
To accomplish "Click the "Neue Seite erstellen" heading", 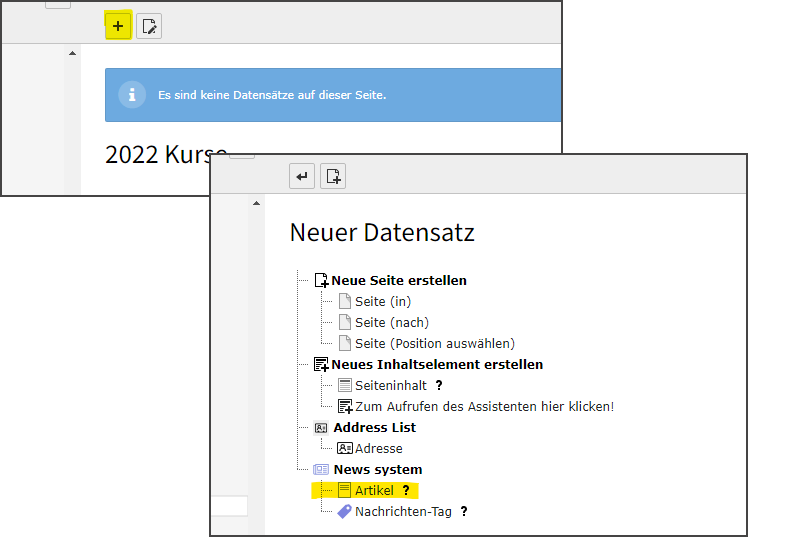I will pyautogui.click(x=399, y=280).
